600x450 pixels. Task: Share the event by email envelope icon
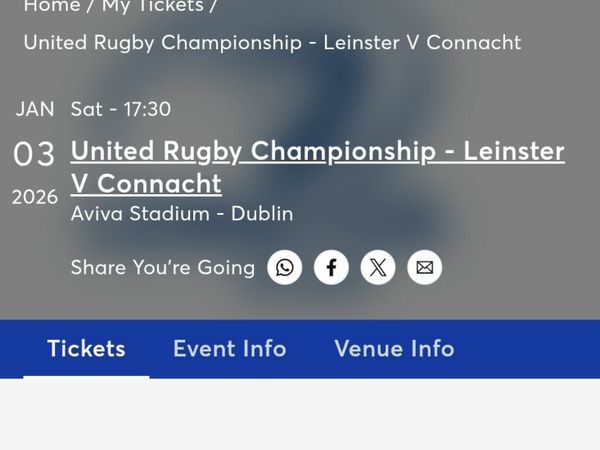tap(424, 268)
